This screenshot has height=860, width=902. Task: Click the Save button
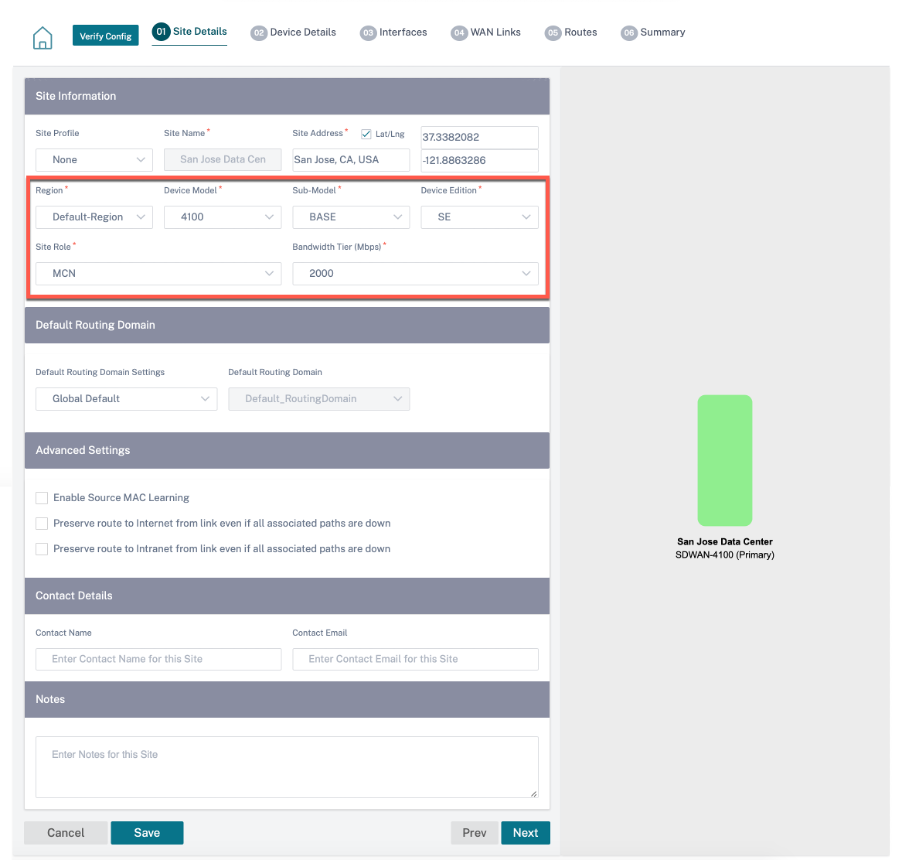(x=147, y=832)
